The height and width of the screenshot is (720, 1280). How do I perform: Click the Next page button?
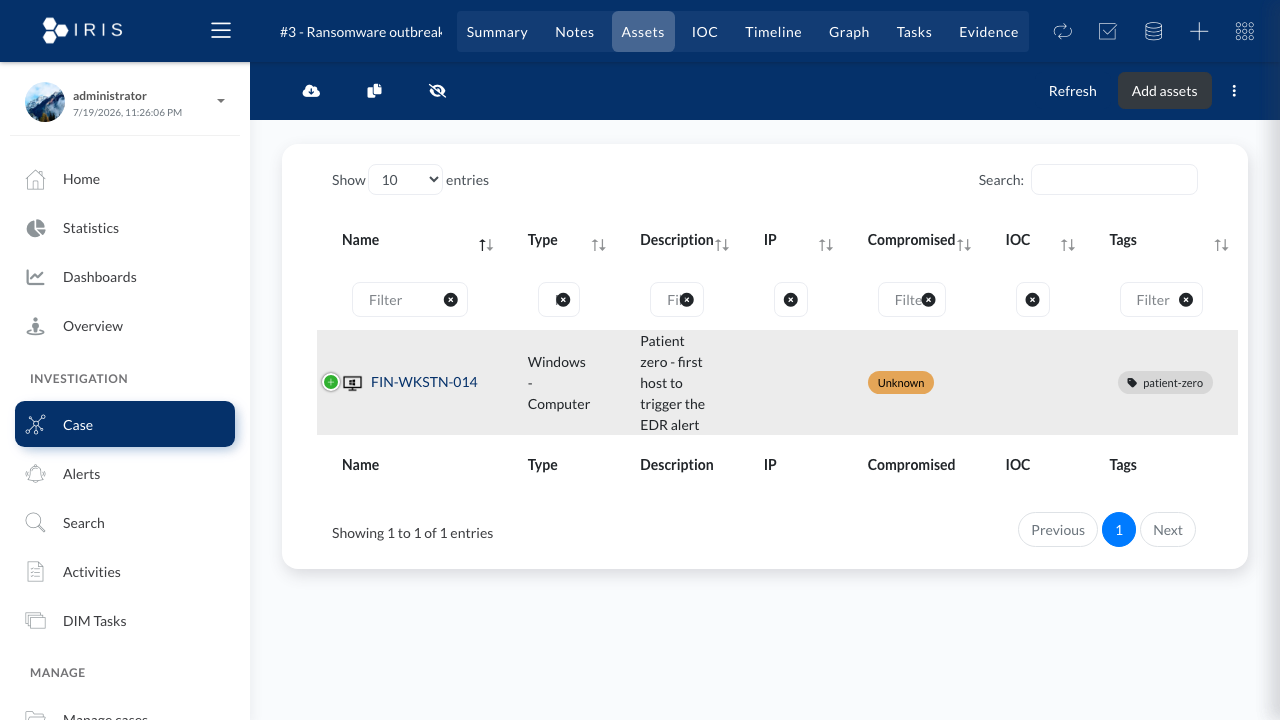(x=1168, y=530)
